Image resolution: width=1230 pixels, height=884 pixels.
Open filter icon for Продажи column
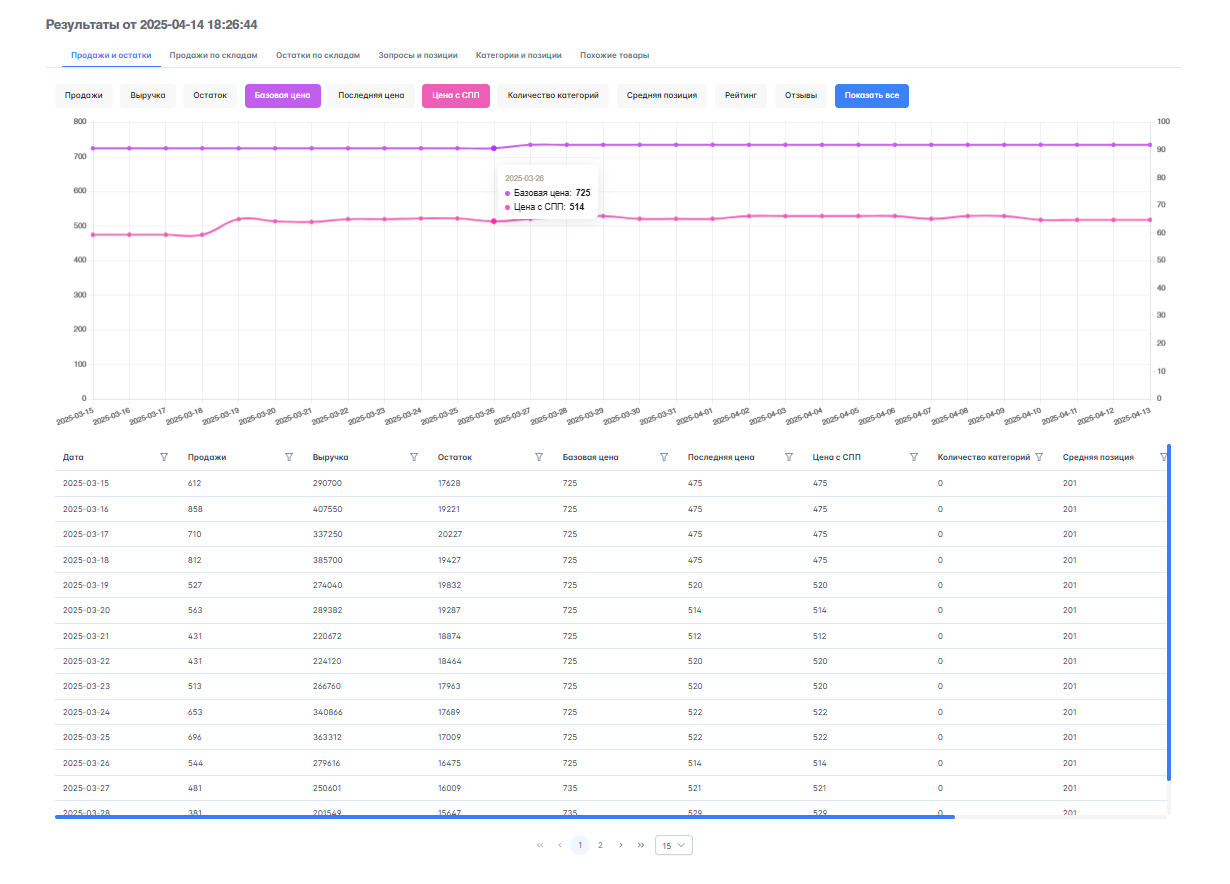pyautogui.click(x=289, y=457)
